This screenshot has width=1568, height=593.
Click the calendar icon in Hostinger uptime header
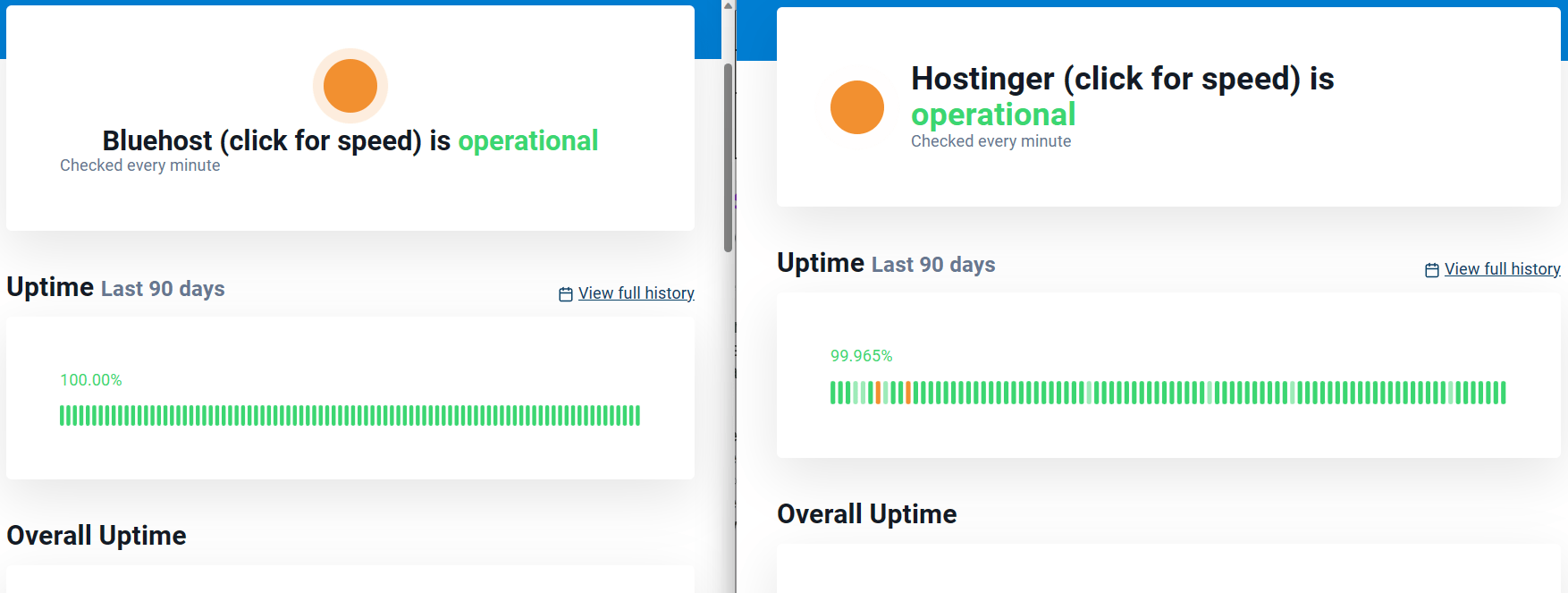pos(1432,270)
